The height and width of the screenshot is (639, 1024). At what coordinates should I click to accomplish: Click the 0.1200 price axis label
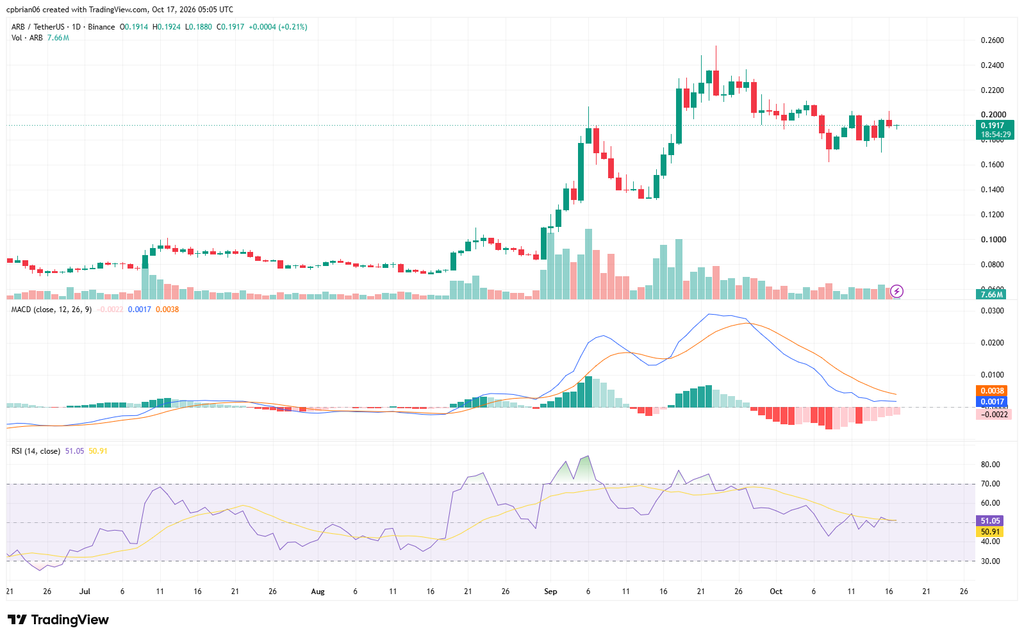pyautogui.click(x=992, y=214)
